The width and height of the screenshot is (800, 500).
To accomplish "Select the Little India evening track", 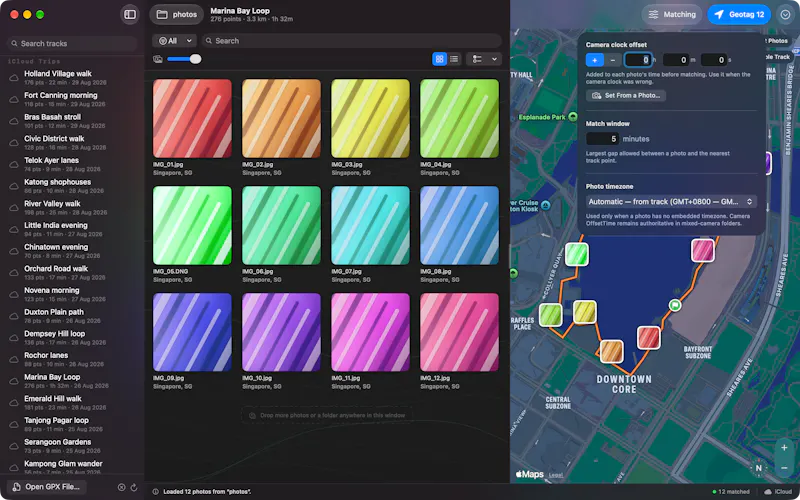I will pos(72,229).
